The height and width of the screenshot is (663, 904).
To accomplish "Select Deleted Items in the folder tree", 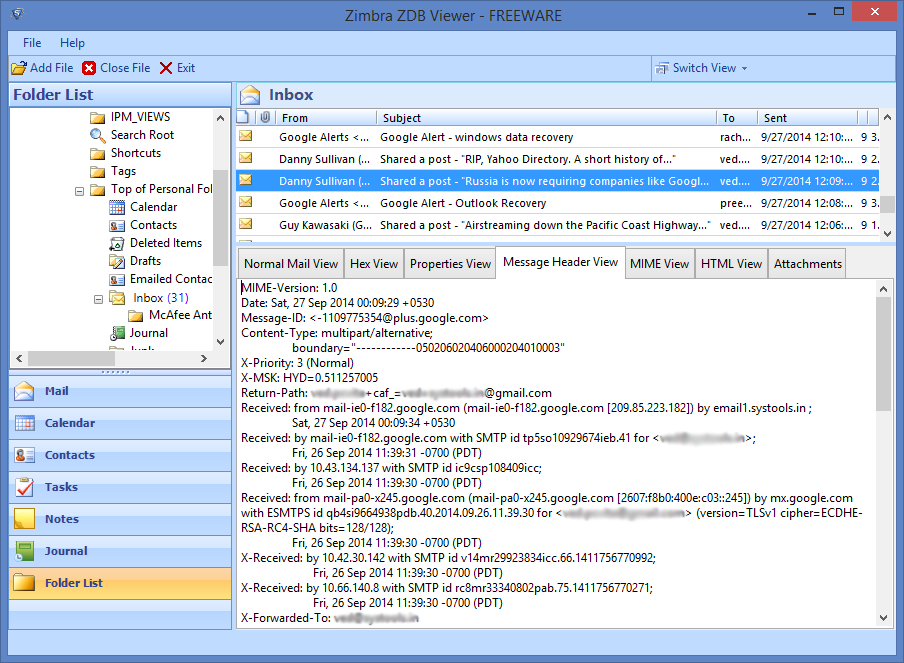I will point(166,243).
